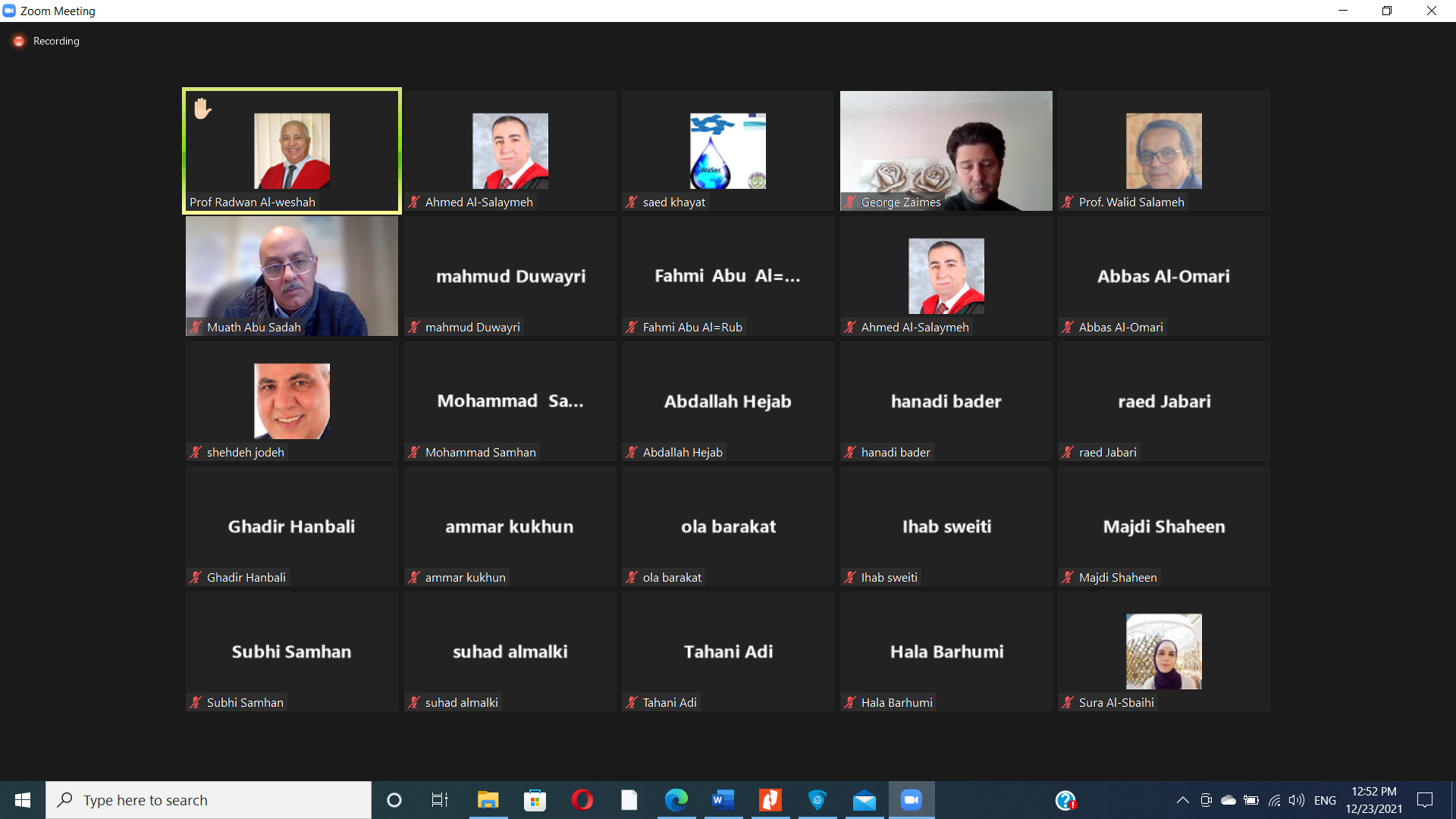Select the Subhi Samhan participant tile

(x=292, y=651)
